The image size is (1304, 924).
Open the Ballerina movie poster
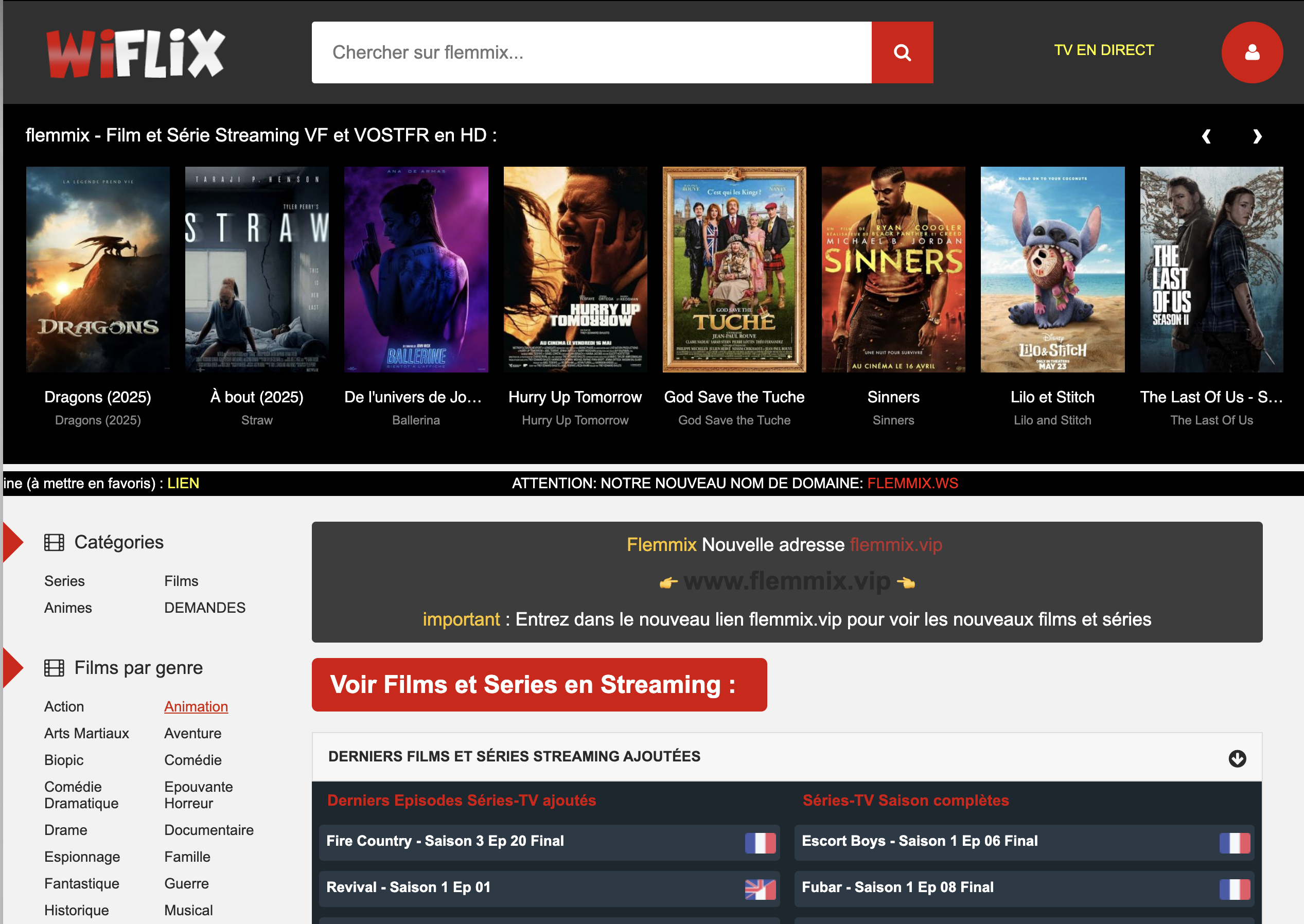pyautogui.click(x=416, y=270)
